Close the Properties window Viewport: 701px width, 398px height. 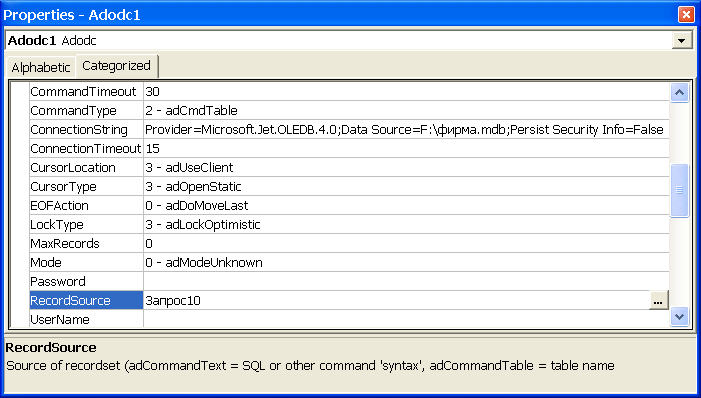[685, 14]
